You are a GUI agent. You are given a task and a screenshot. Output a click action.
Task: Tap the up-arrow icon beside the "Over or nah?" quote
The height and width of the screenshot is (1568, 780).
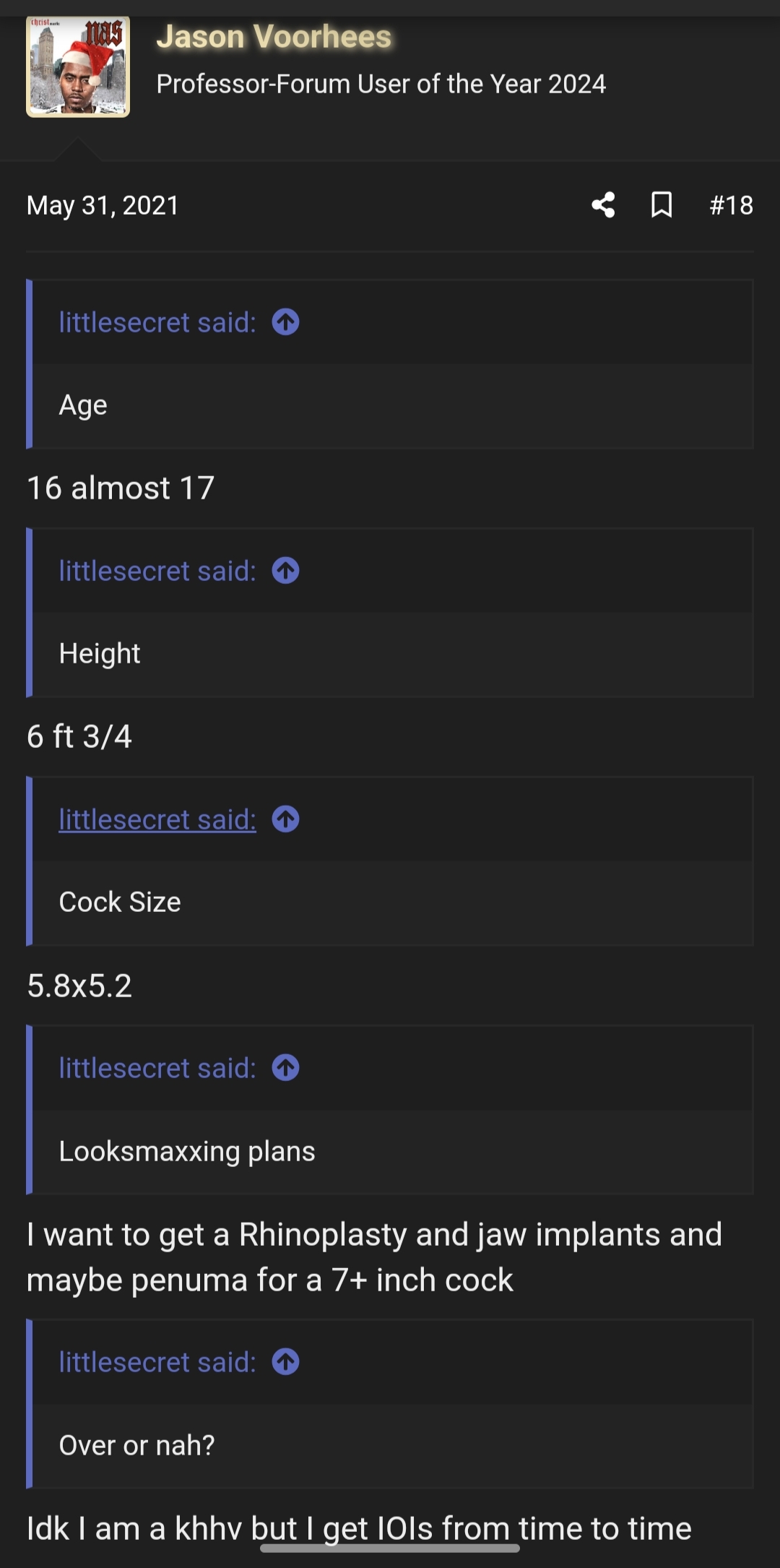click(x=286, y=1362)
